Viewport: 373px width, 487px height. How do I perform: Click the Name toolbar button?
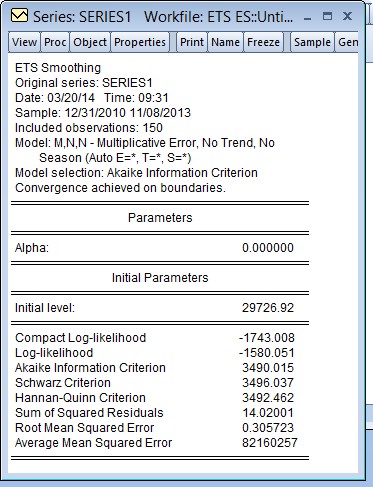pyautogui.click(x=225, y=42)
